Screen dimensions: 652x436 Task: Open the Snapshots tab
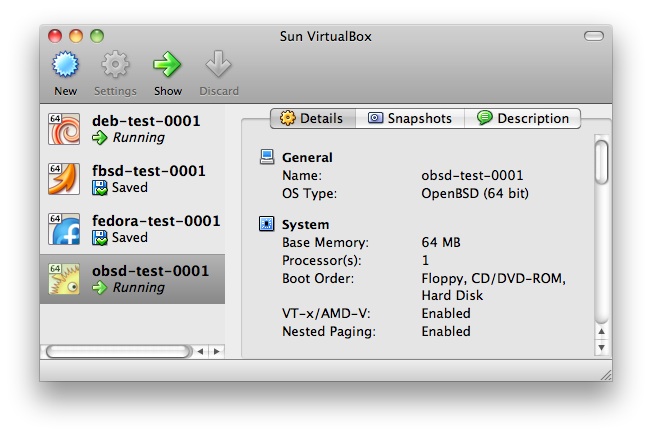click(x=410, y=118)
